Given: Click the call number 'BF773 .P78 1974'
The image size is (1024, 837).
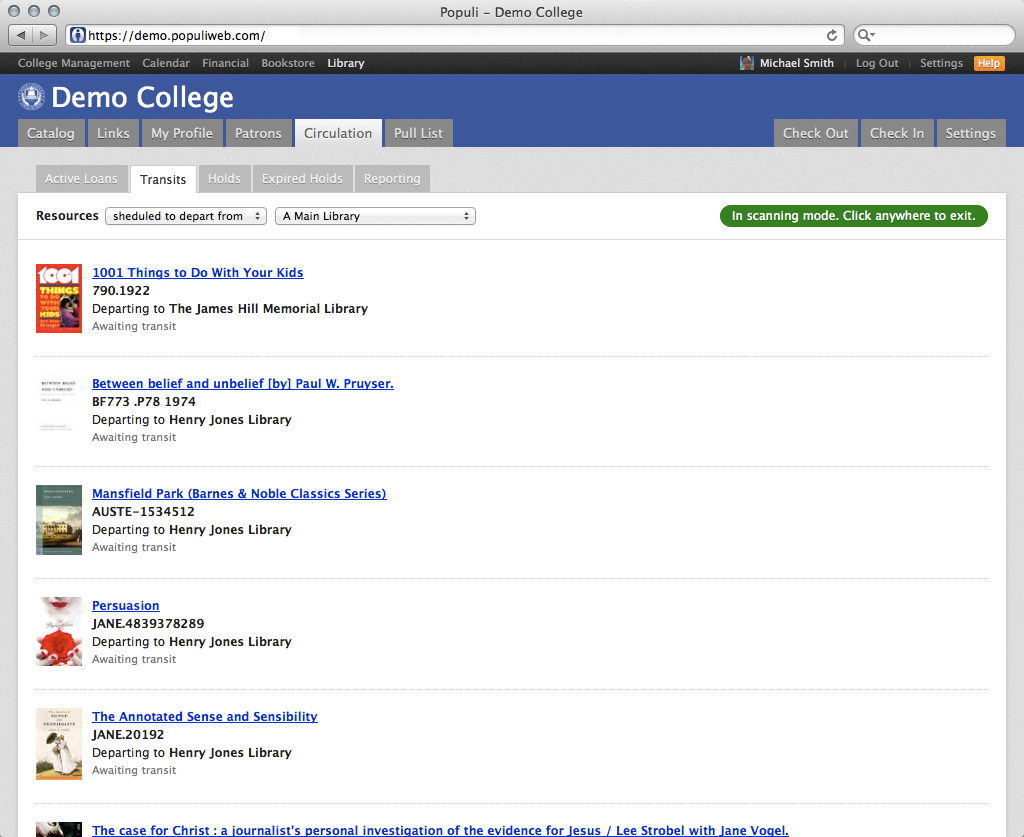Looking at the screenshot, I should (x=144, y=402).
